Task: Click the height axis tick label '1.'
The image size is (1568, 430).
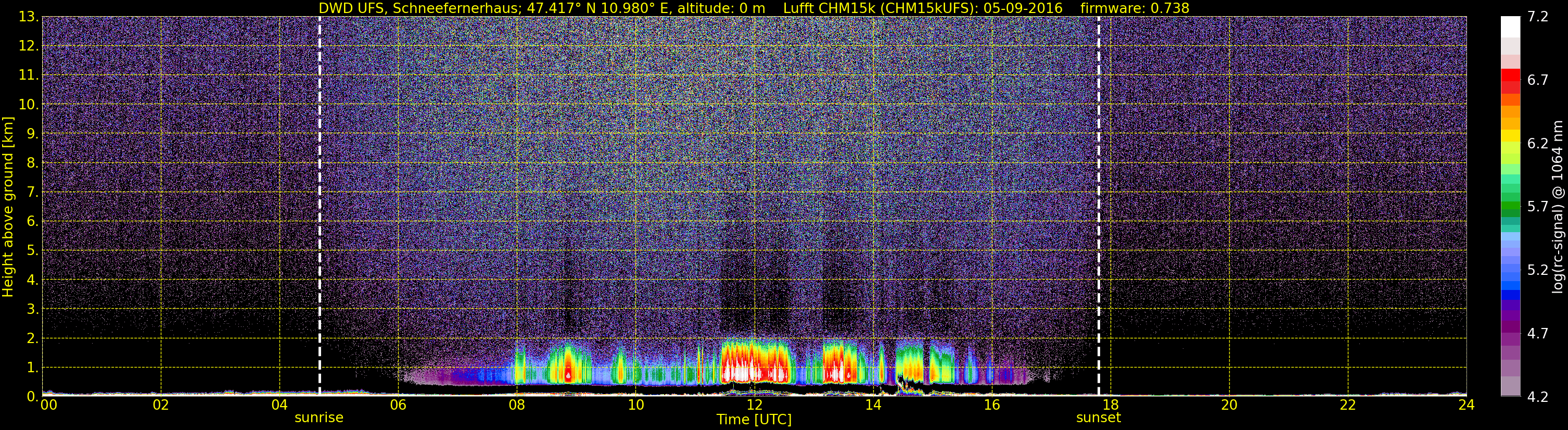Action: tap(32, 368)
